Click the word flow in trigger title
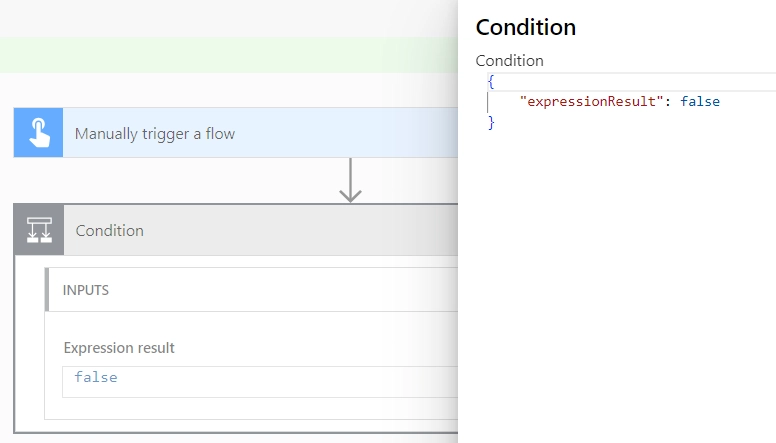The width and height of the screenshot is (776, 443). coord(220,134)
